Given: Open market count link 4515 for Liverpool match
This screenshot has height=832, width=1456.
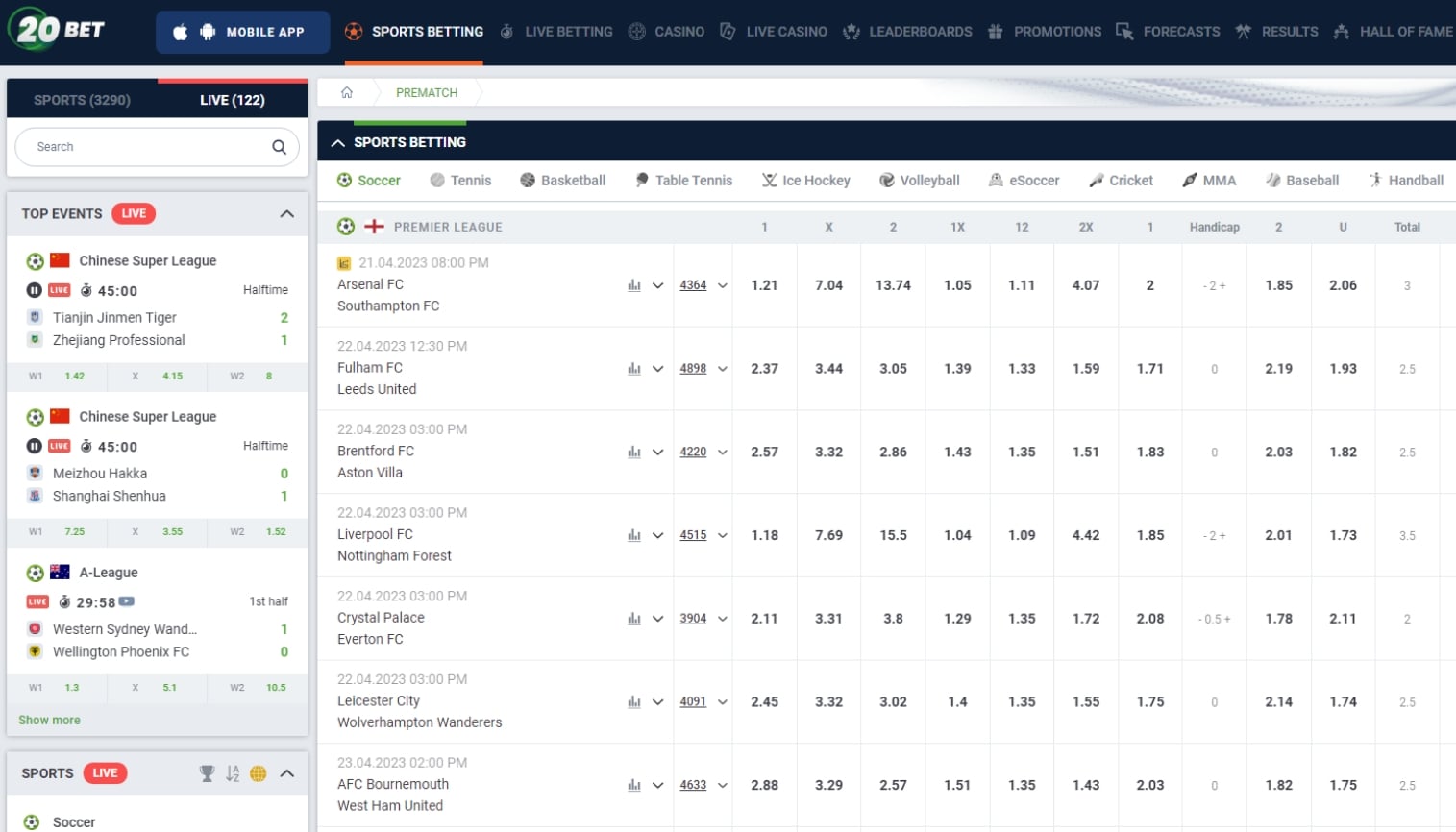Looking at the screenshot, I should [693, 535].
